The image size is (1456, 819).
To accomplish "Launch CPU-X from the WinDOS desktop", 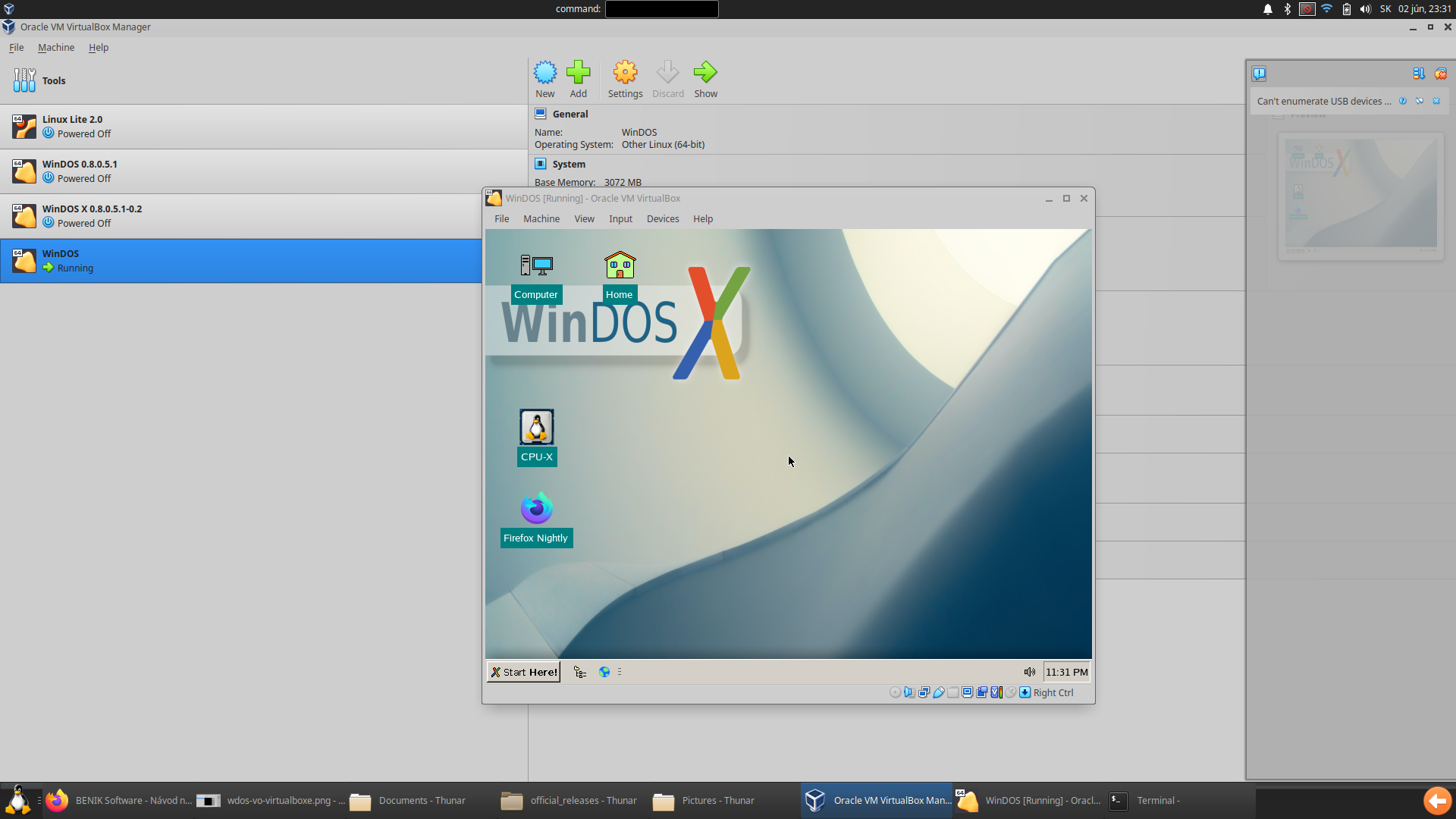I will point(536,426).
